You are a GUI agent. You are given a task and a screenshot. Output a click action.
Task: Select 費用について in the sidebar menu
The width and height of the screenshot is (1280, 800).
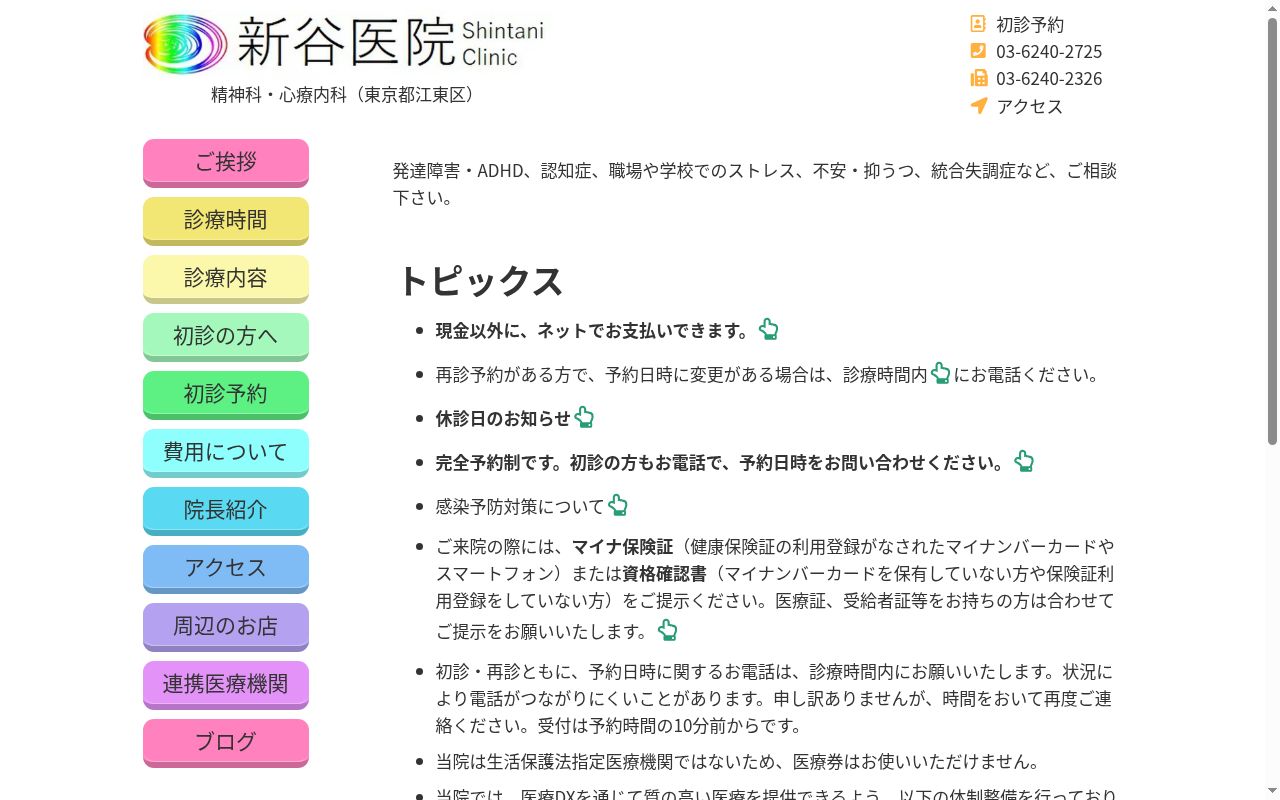[x=226, y=452]
